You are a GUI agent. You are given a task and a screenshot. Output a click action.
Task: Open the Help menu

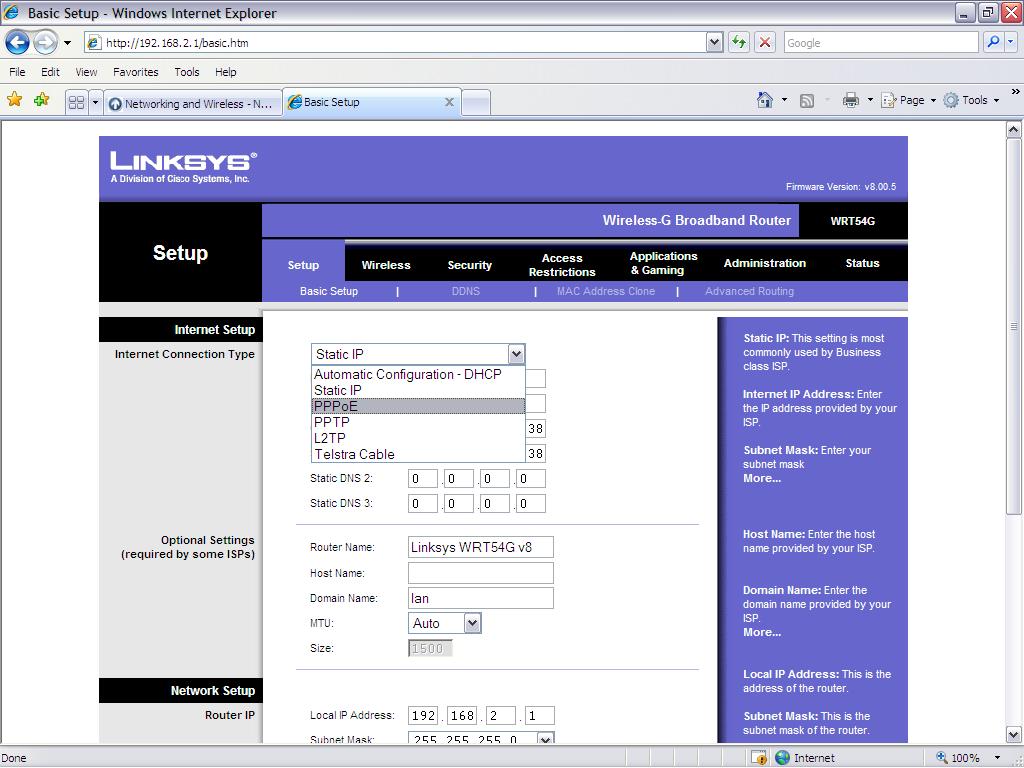point(225,72)
